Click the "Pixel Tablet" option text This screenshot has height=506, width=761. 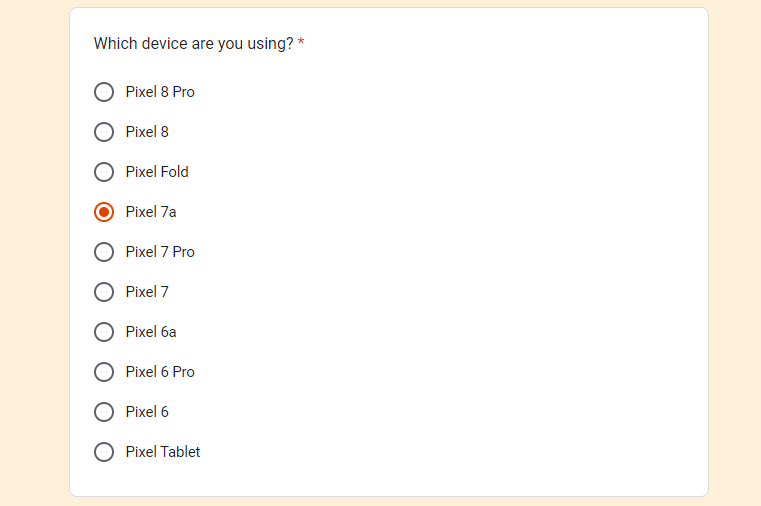pyautogui.click(x=163, y=452)
